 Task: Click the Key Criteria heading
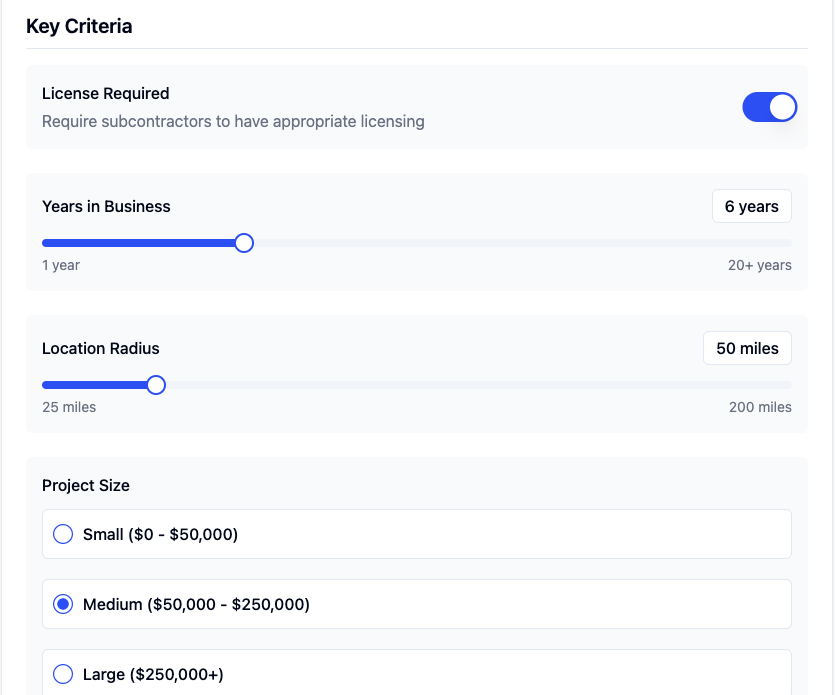click(79, 26)
